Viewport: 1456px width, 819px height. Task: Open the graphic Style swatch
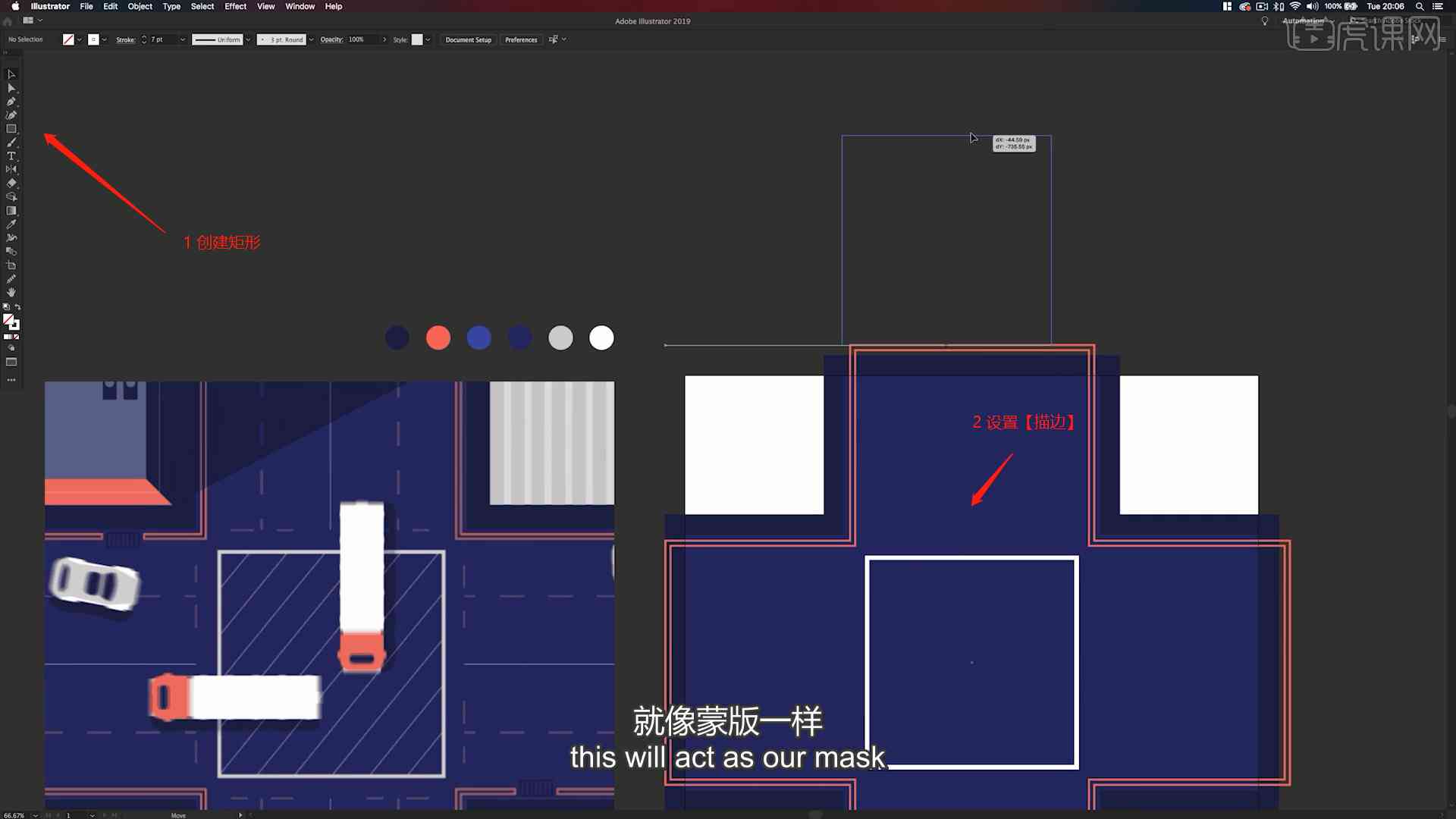pos(417,39)
